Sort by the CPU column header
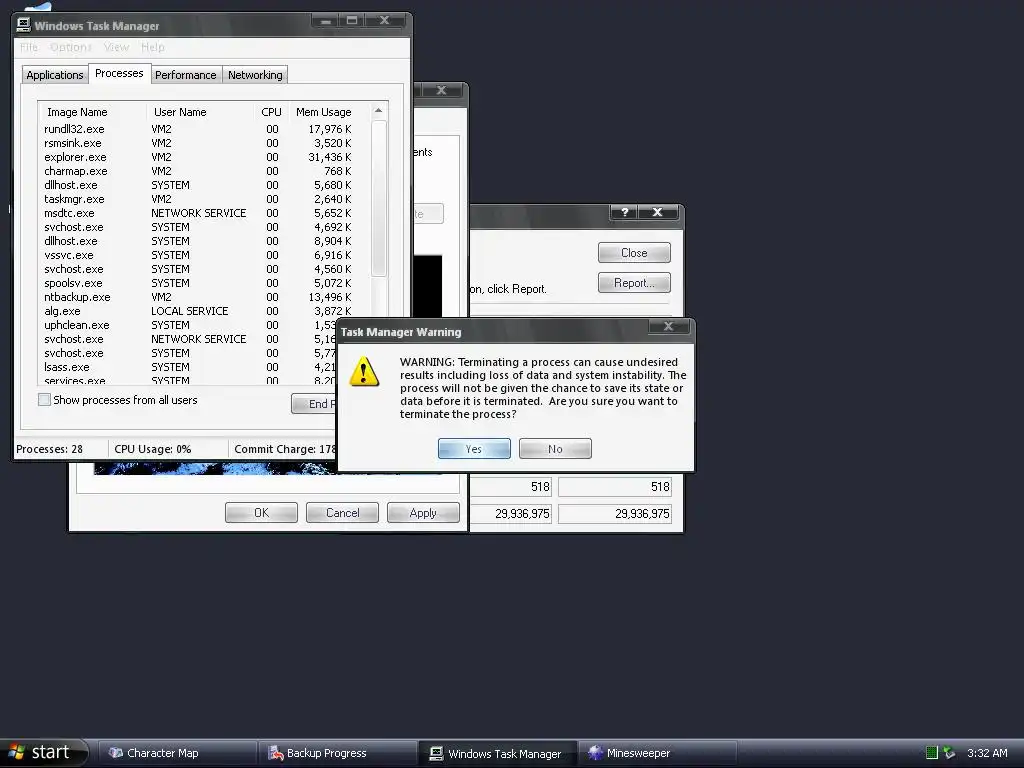 (270, 112)
